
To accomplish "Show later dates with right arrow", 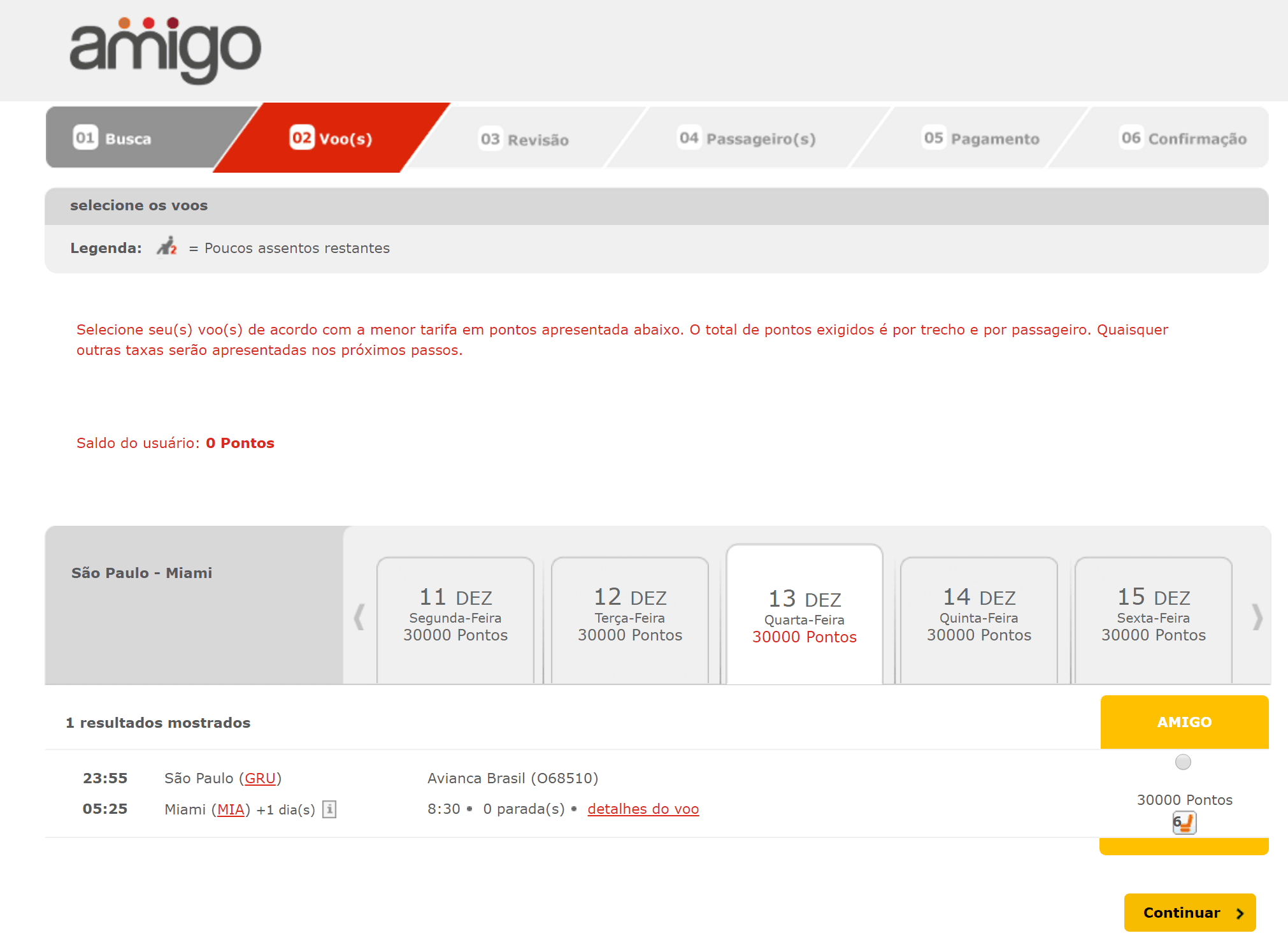I will click(x=1257, y=617).
